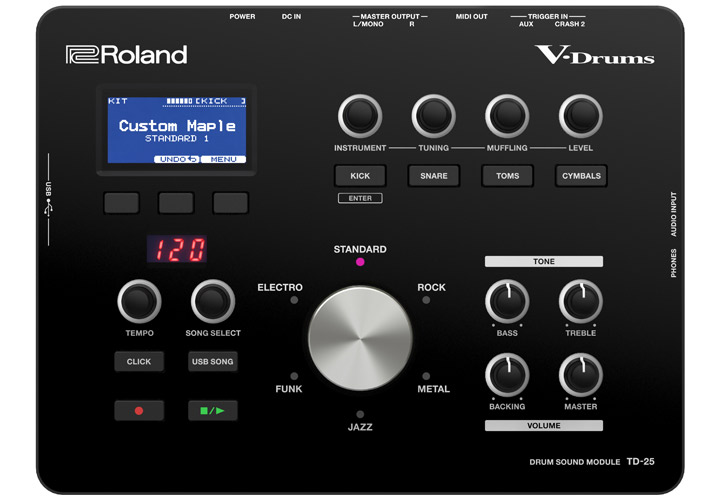Image resolution: width=720 pixels, height=500 pixels.
Task: Click the CRASH 2 trigger label
Action: pyautogui.click(x=569, y=24)
